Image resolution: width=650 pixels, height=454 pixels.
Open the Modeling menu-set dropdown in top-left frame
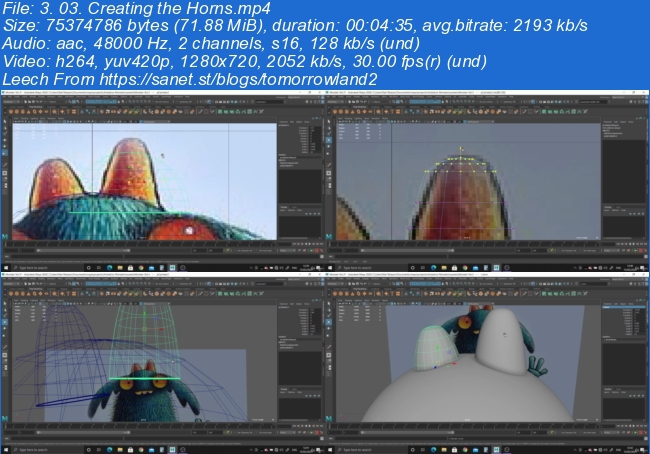point(11,102)
